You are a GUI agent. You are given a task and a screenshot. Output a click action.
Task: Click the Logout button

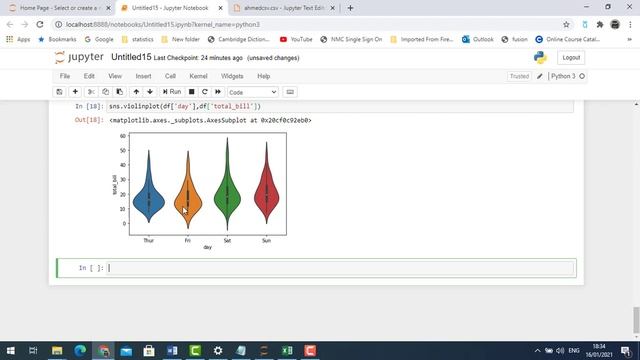(571, 58)
